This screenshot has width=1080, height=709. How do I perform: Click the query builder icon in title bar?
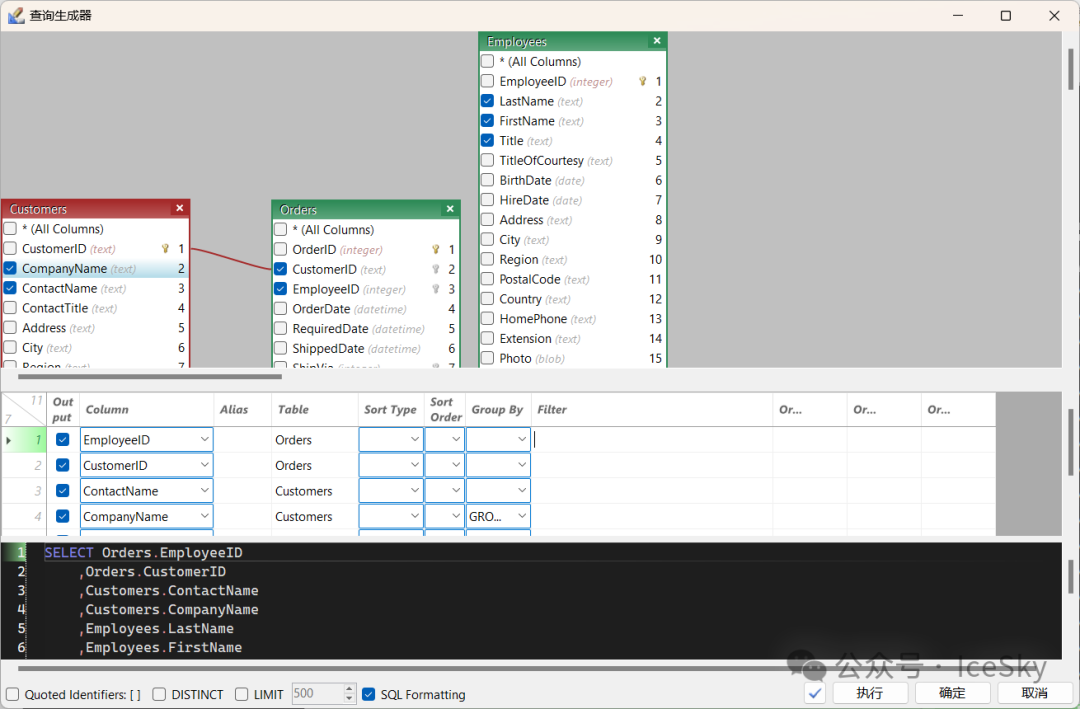tap(16, 16)
